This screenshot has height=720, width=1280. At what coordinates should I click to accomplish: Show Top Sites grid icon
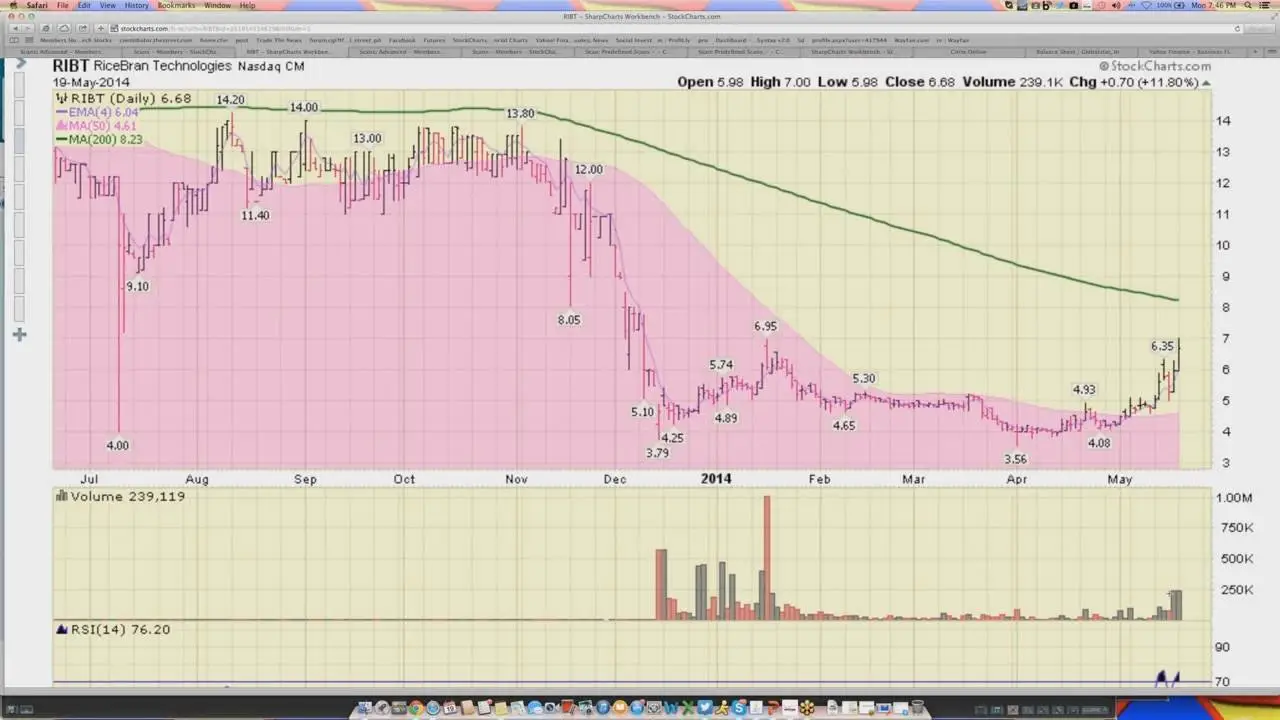(29, 40)
